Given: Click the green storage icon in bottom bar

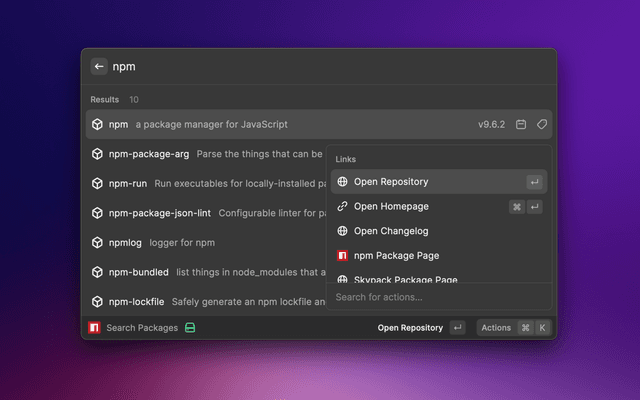Looking at the screenshot, I should (190, 328).
